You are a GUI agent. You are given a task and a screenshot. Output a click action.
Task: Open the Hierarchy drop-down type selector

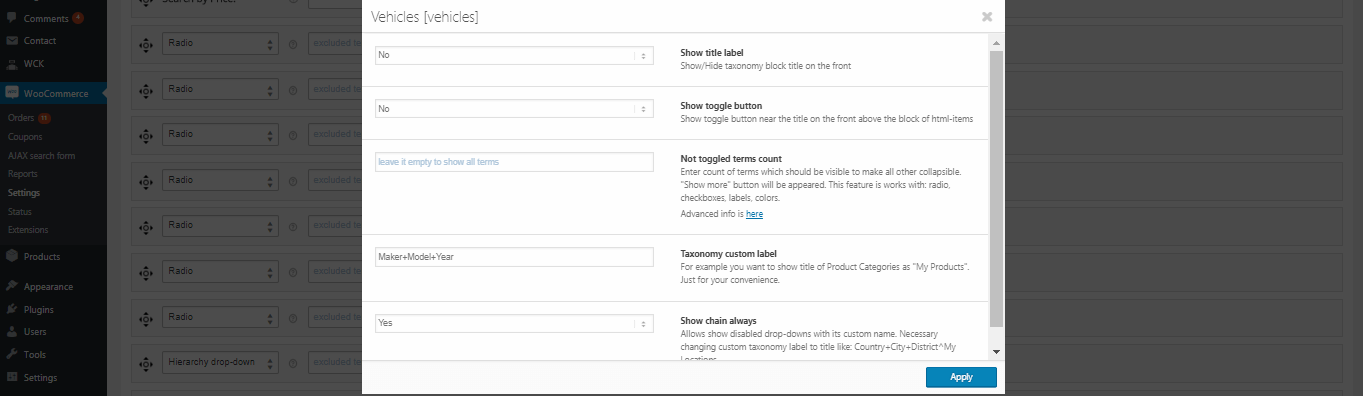tap(220, 363)
